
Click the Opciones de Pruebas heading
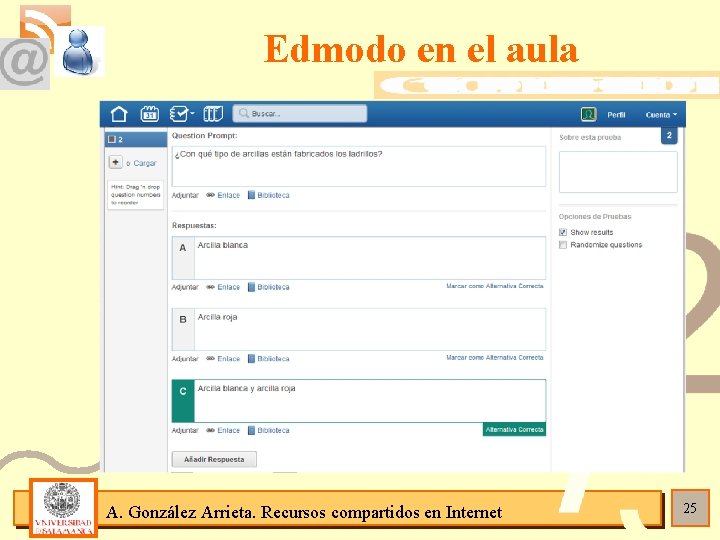tap(595, 216)
